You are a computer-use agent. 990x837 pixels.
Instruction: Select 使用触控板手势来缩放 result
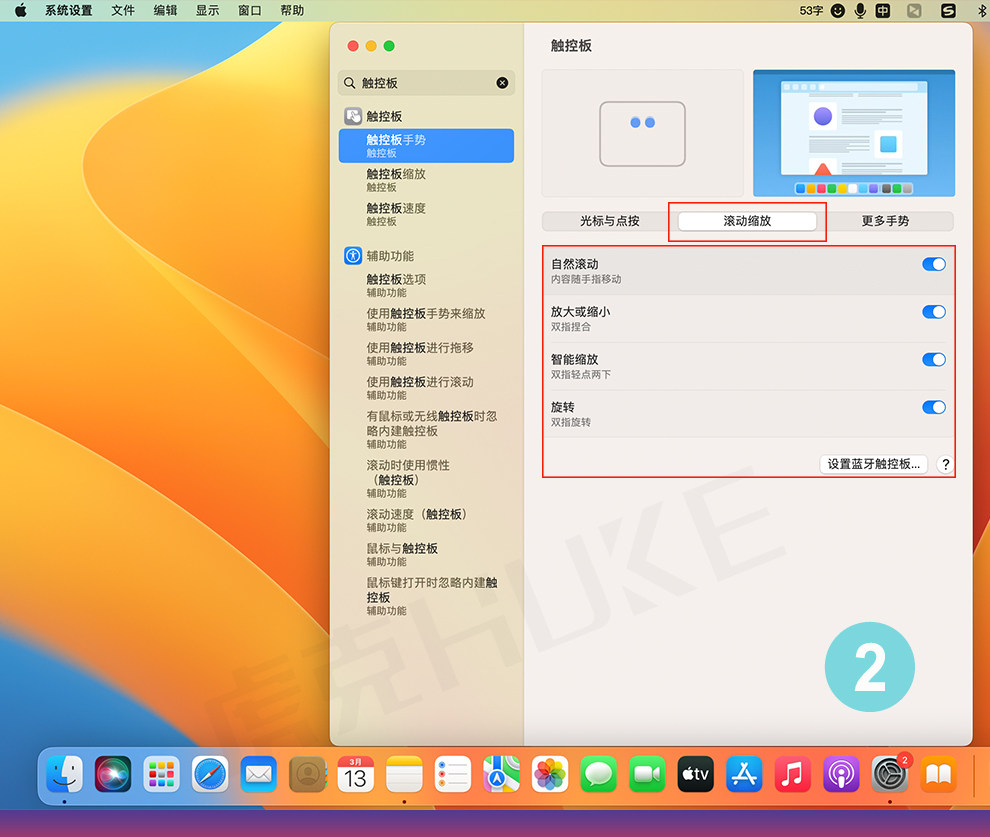pos(426,319)
